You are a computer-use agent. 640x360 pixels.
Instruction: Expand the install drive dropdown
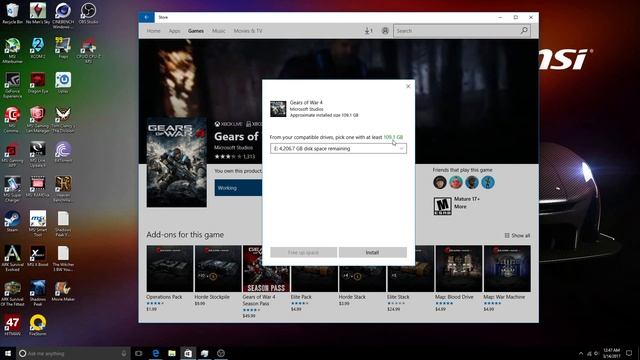(x=338, y=149)
